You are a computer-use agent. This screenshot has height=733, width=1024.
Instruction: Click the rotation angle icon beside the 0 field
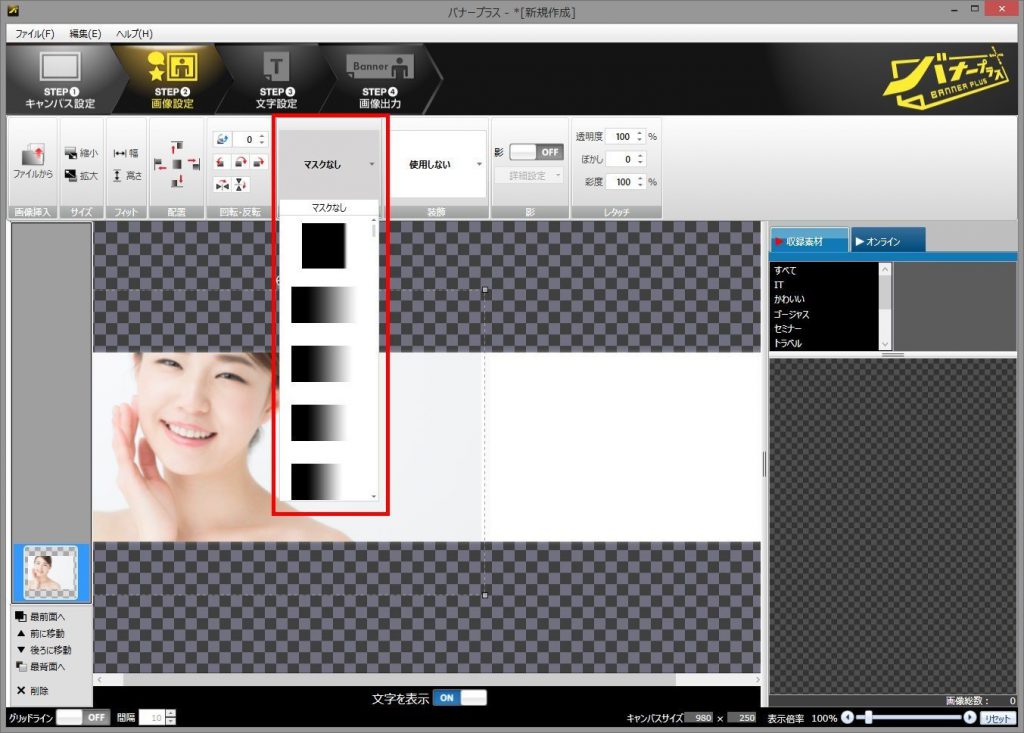pyautogui.click(x=222, y=139)
